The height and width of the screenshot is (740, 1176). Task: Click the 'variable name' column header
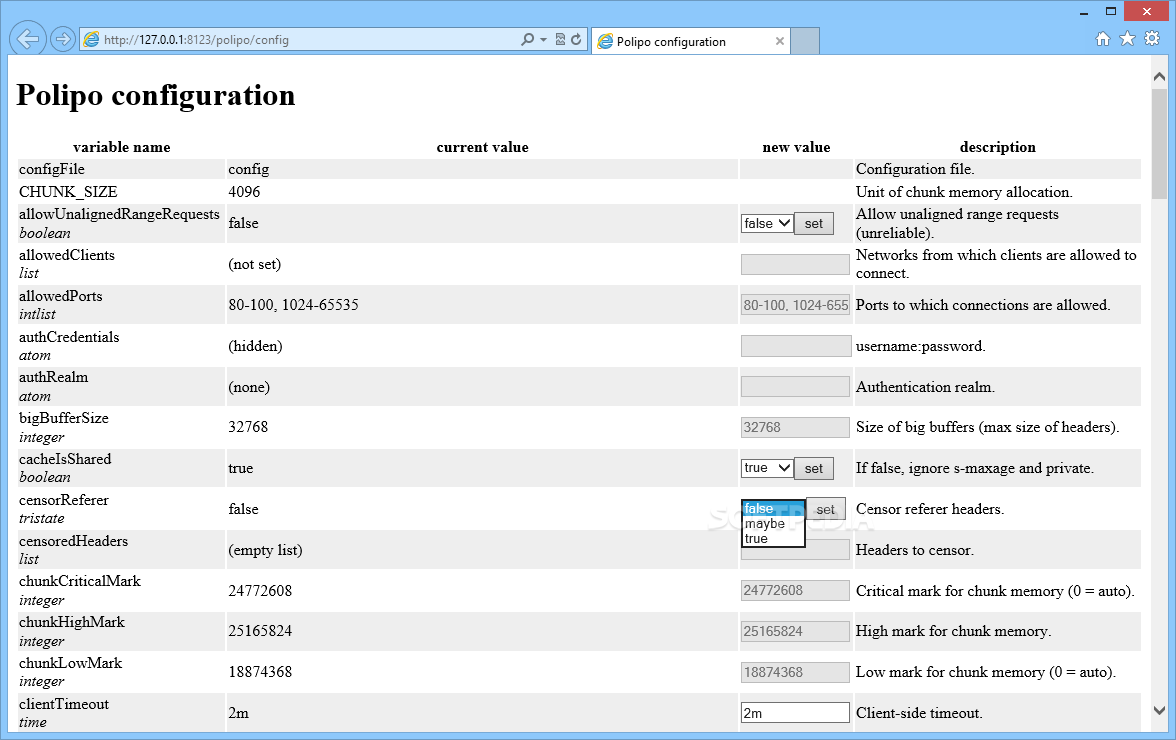(122, 147)
